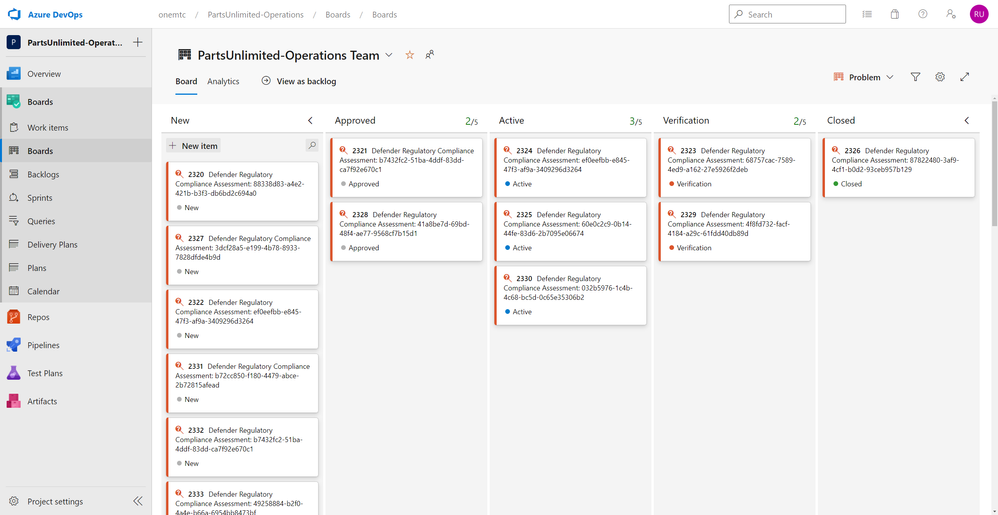Screen dimensions: 998x515
Task: Open the work items list icon in header
Action: click(x=867, y=14)
